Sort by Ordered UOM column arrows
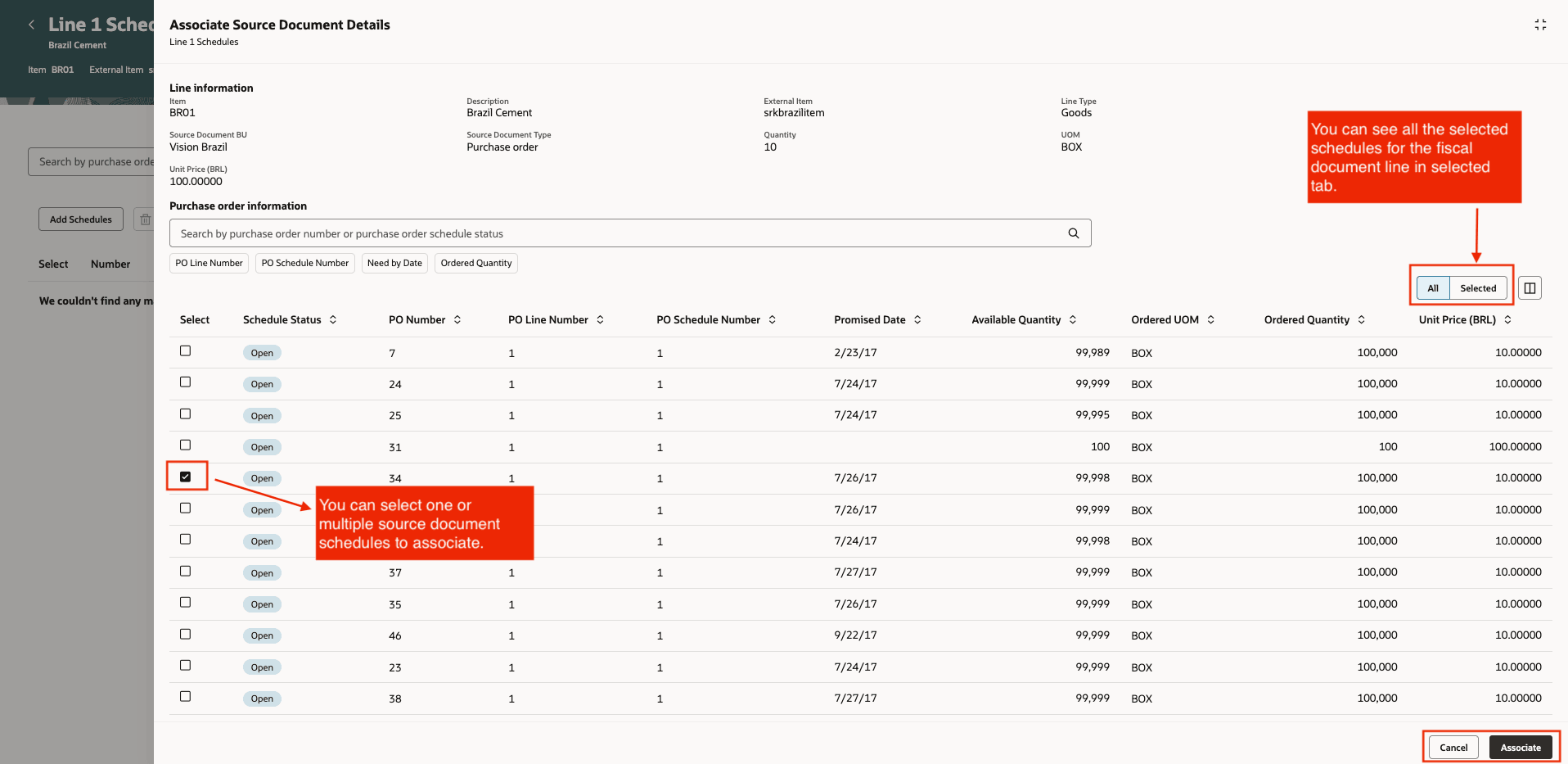The width and height of the screenshot is (1568, 764). point(1210,319)
